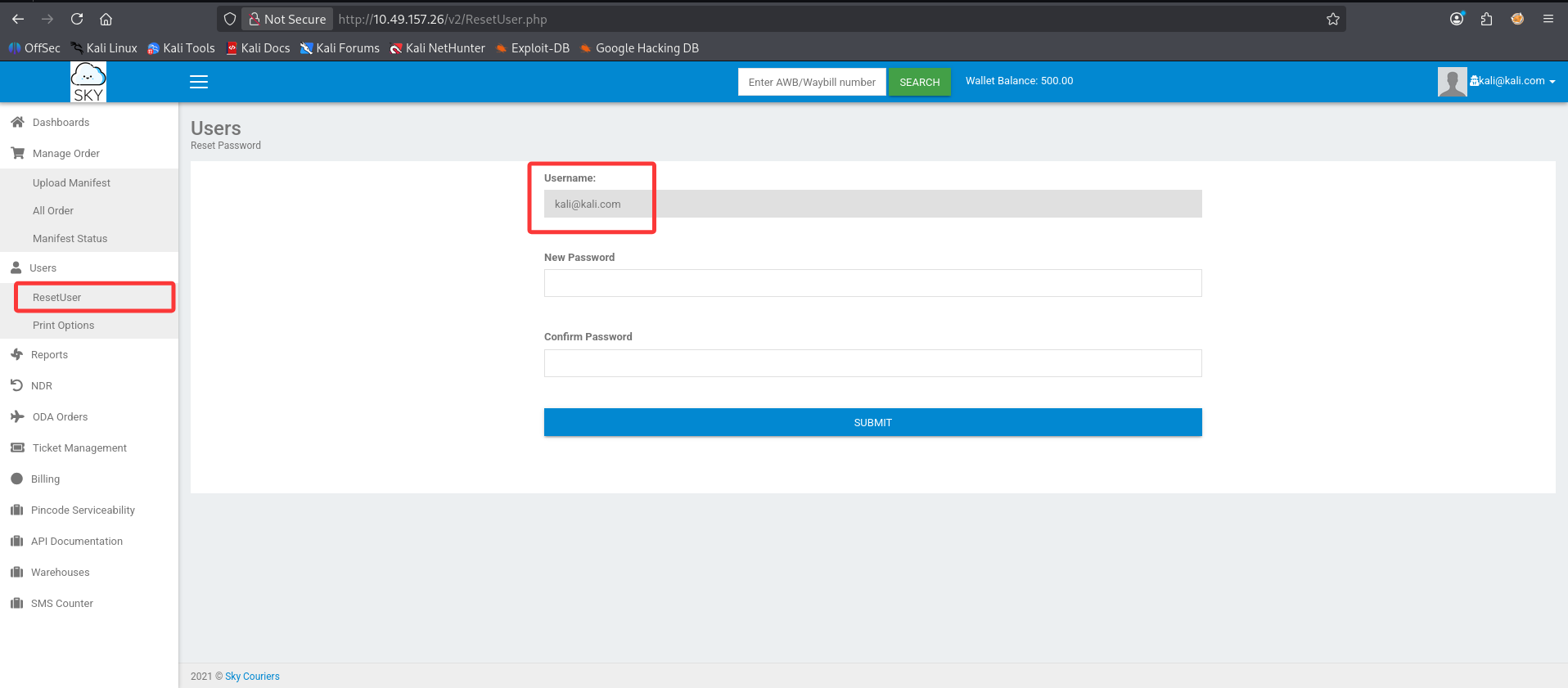Viewport: 1568px width, 688px height.
Task: Submit the reset password form
Action: coord(872,422)
